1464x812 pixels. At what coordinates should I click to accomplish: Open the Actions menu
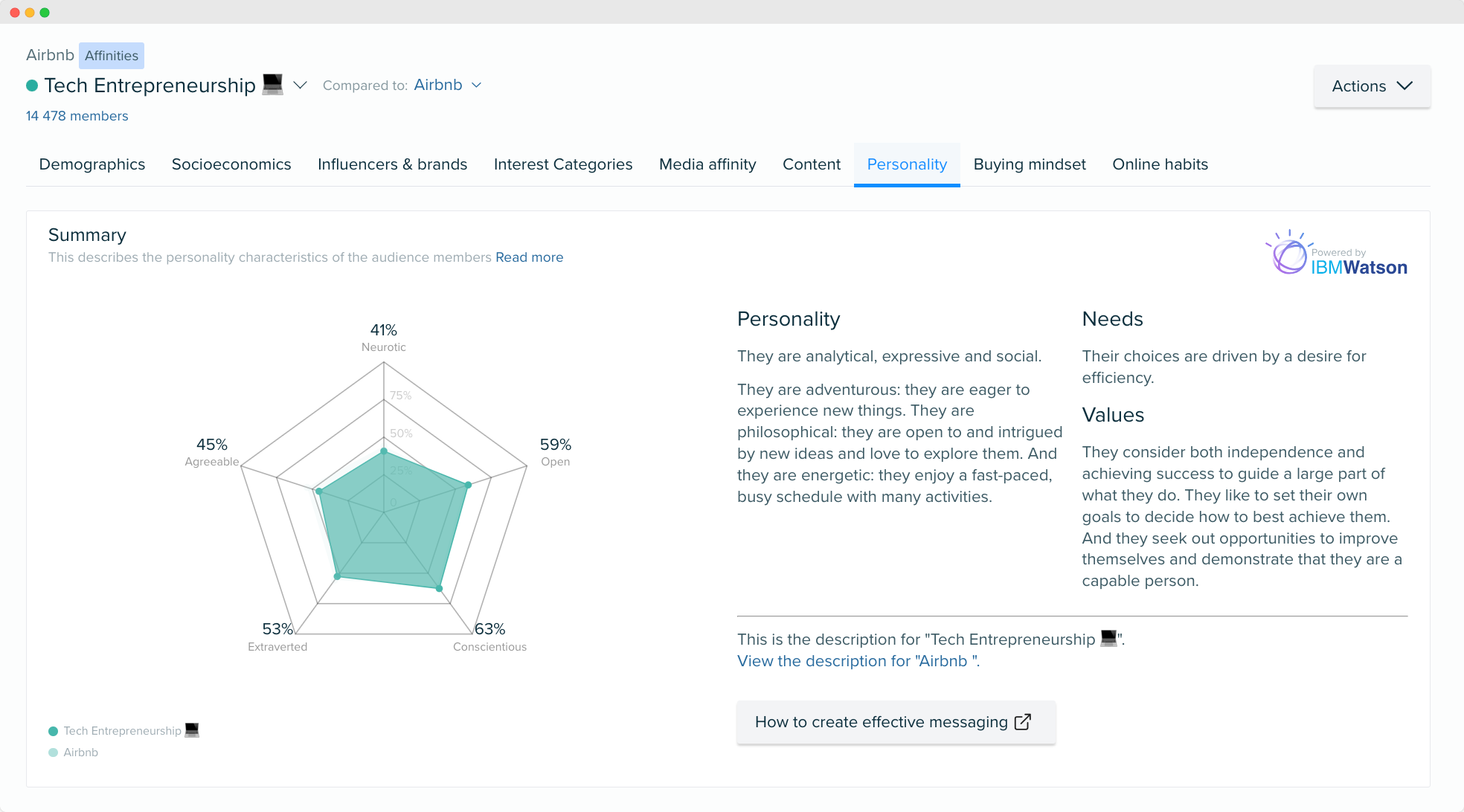(x=1371, y=86)
